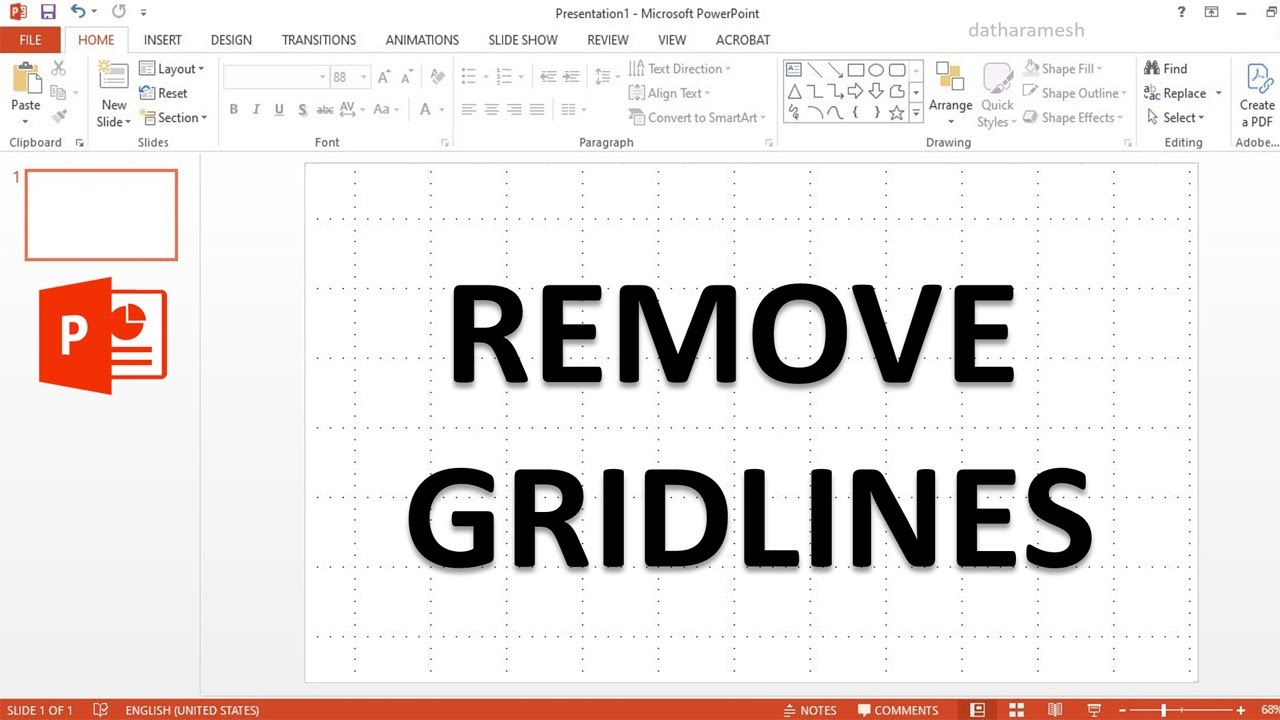Click the Save icon in quick access toolbar
The width and height of the screenshot is (1280, 720).
pos(47,13)
